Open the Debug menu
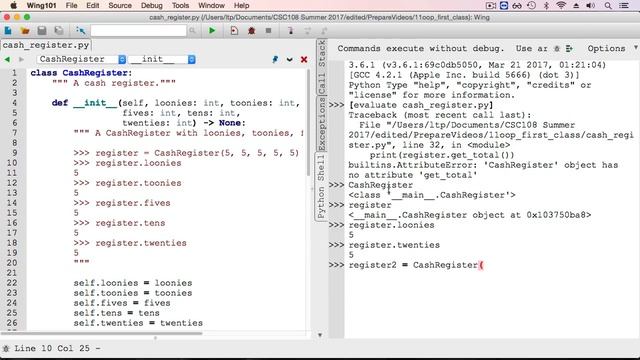This screenshot has height=360, width=640. [151, 6]
